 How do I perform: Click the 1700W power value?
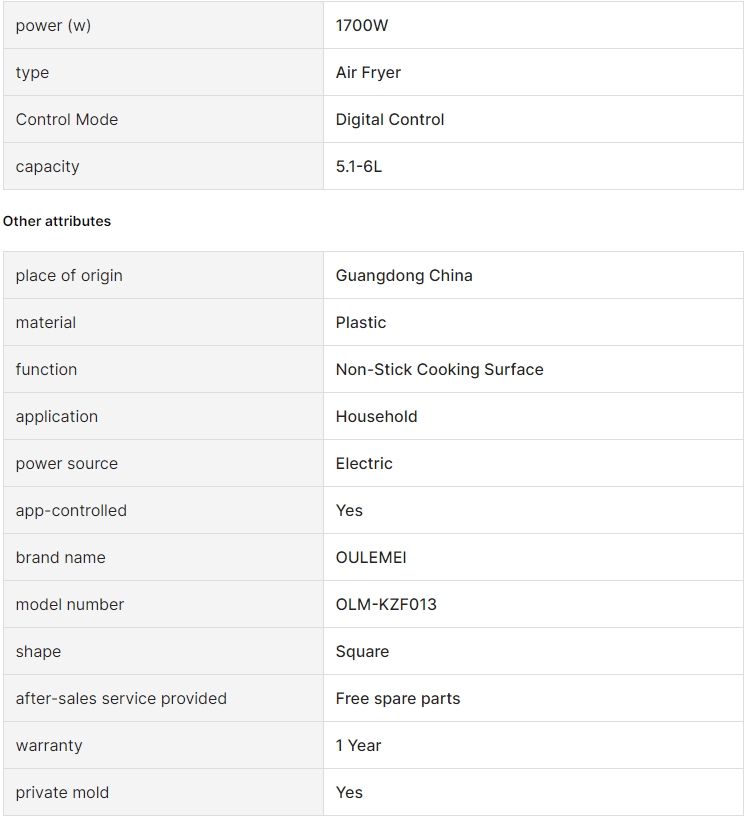pyautogui.click(x=361, y=26)
